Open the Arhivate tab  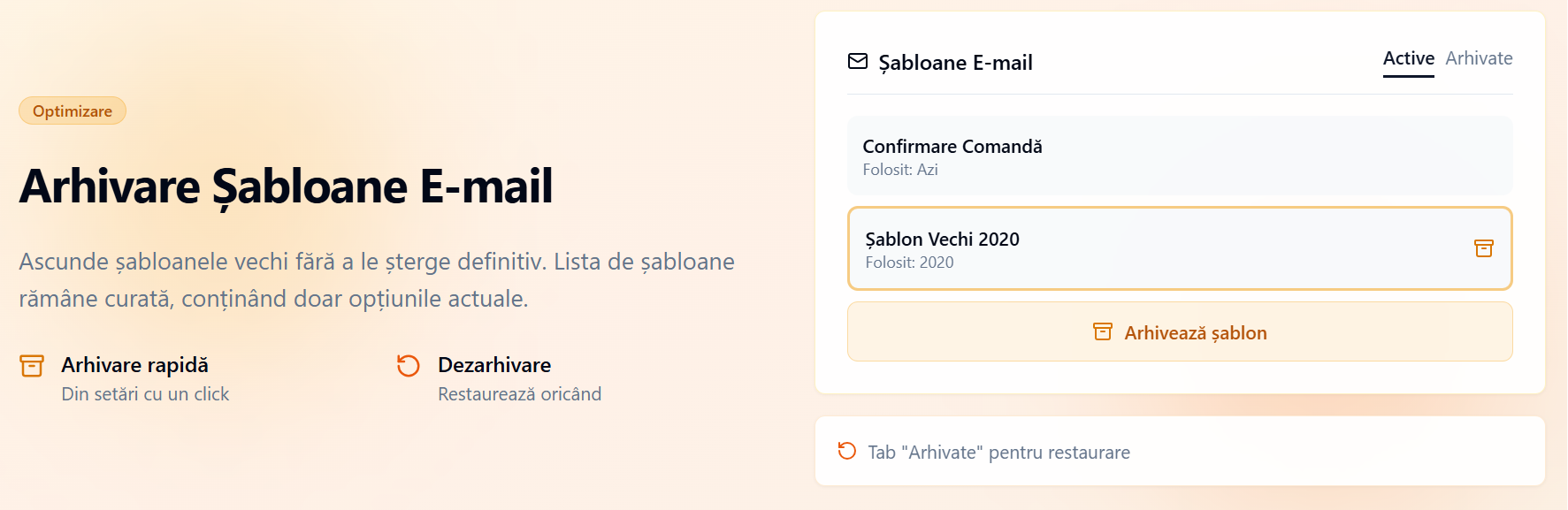(1479, 59)
